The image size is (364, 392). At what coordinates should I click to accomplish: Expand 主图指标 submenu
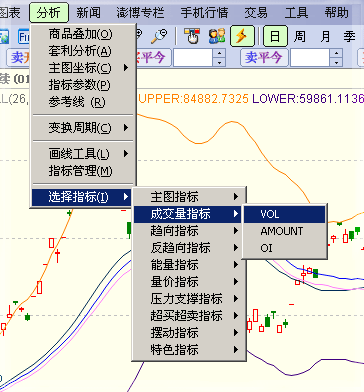189,197
